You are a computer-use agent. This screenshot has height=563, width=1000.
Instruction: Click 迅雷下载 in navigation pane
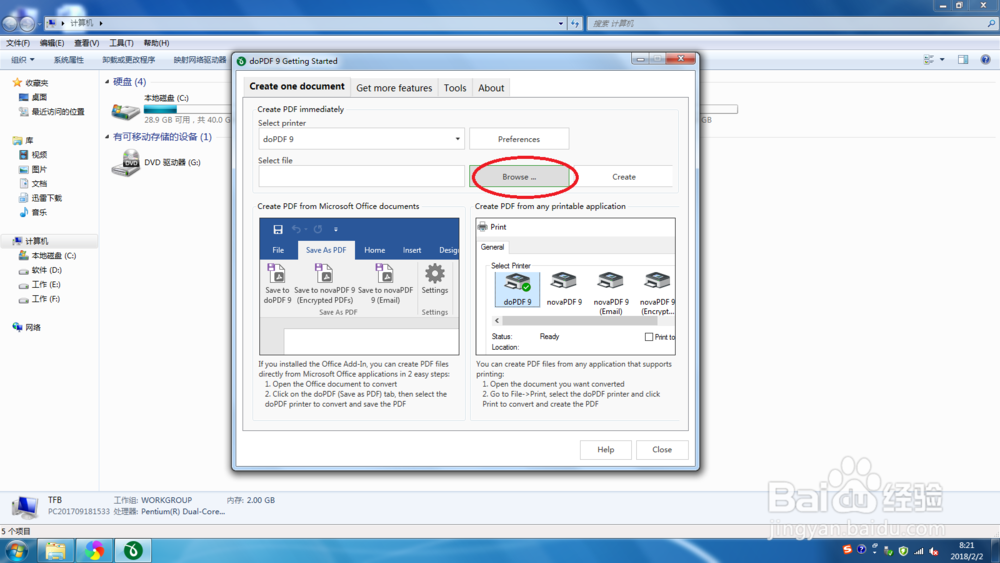(46, 198)
